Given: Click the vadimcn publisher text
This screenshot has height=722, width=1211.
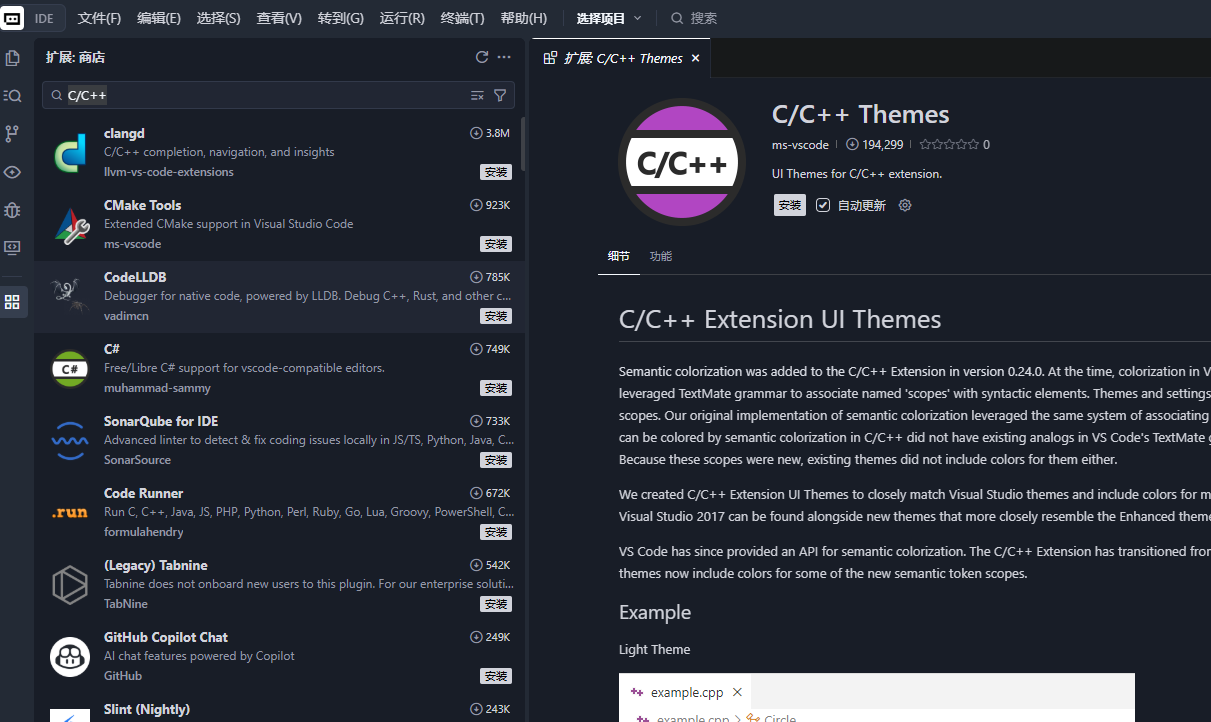Looking at the screenshot, I should 125,316.
